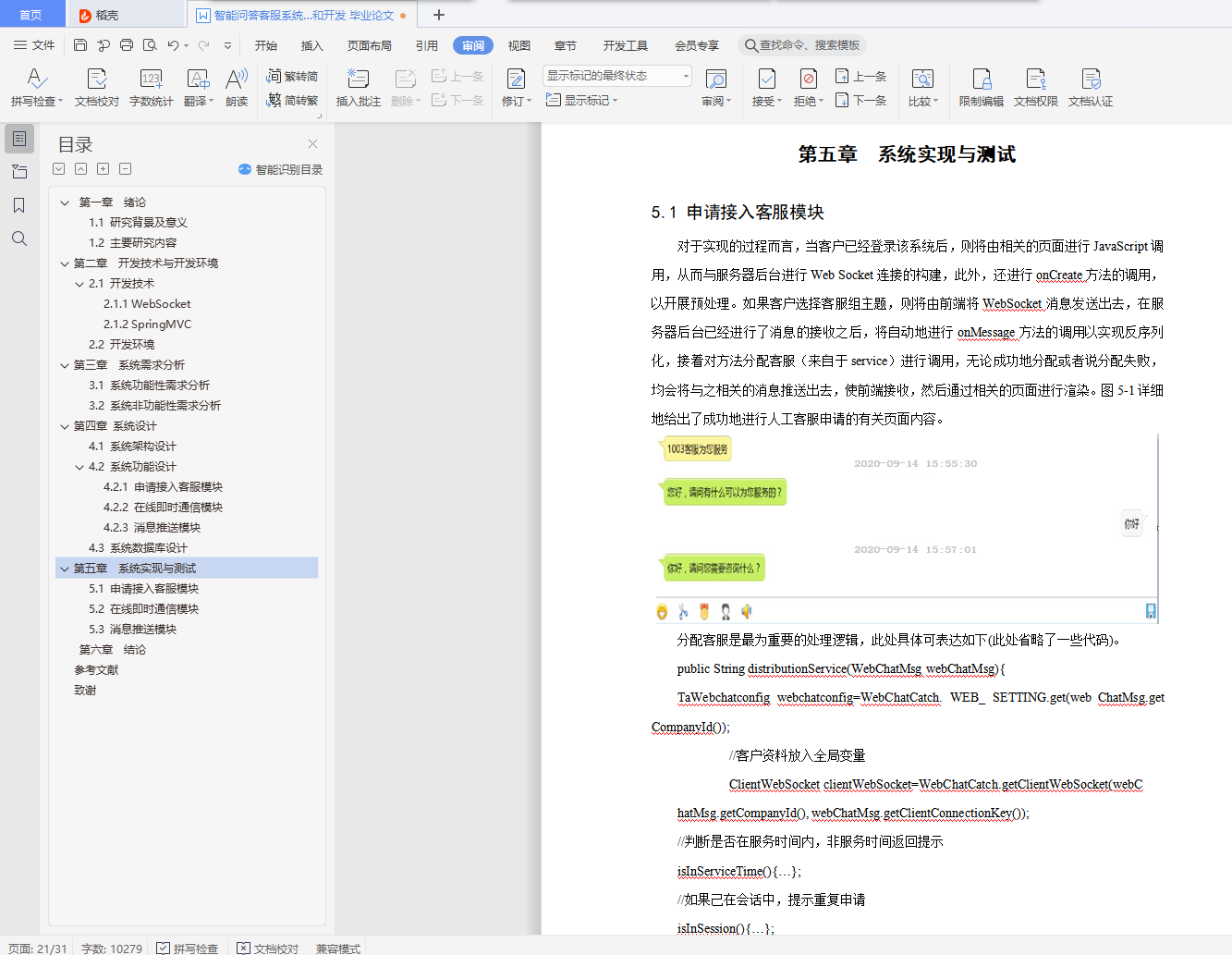Insert a comment with 插入批注
The image size is (1232, 955).
(x=358, y=86)
